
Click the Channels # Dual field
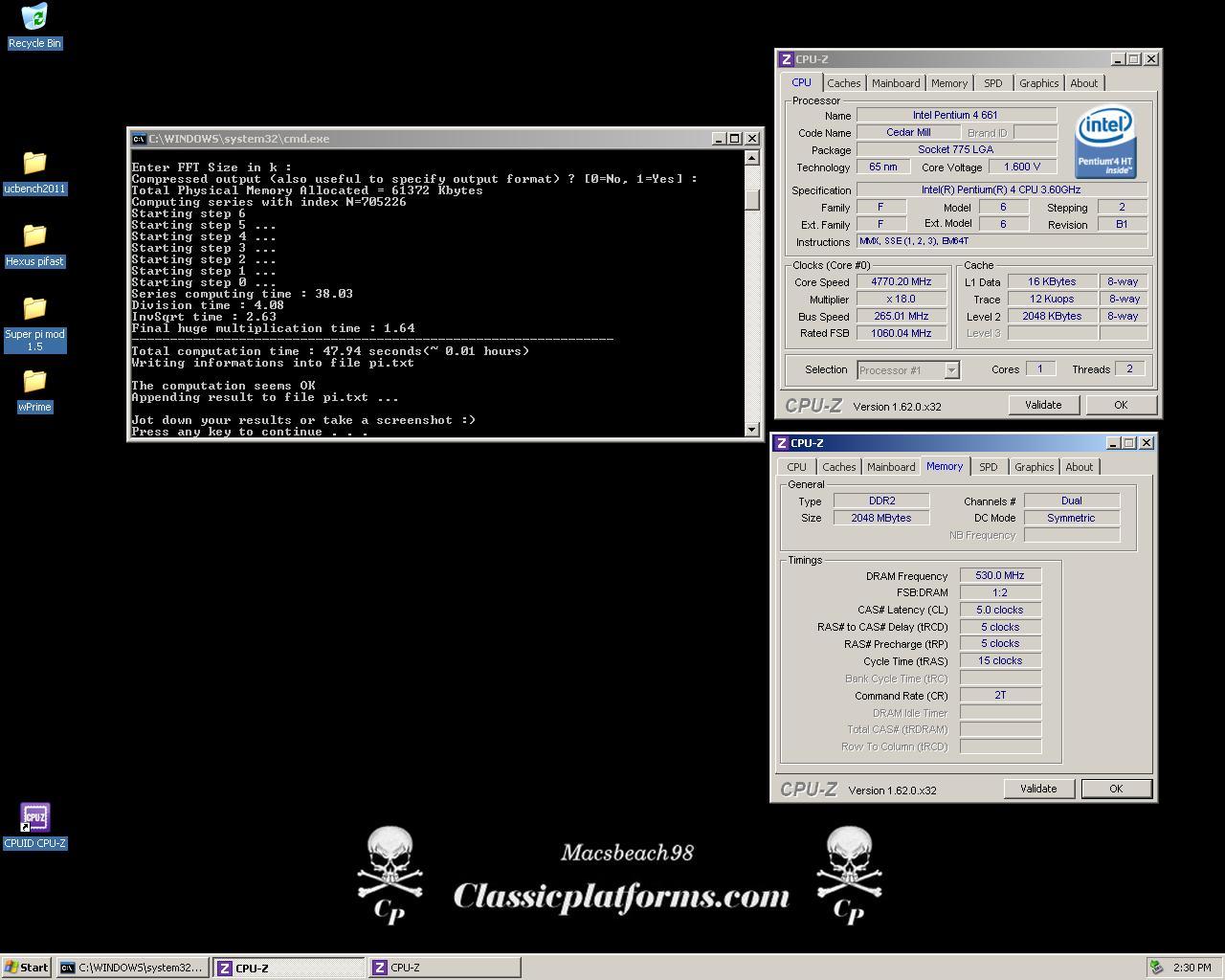[x=1072, y=501]
